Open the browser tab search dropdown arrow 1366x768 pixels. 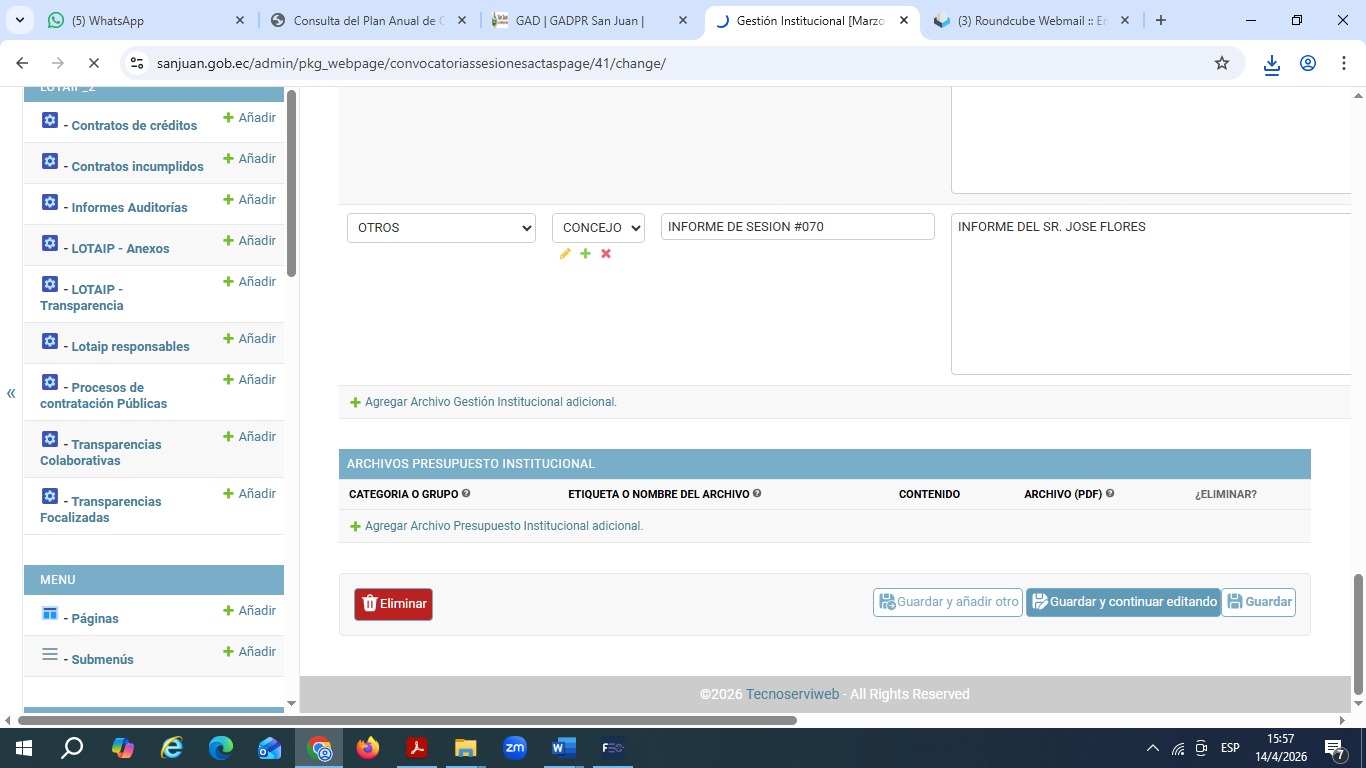pos(19,20)
